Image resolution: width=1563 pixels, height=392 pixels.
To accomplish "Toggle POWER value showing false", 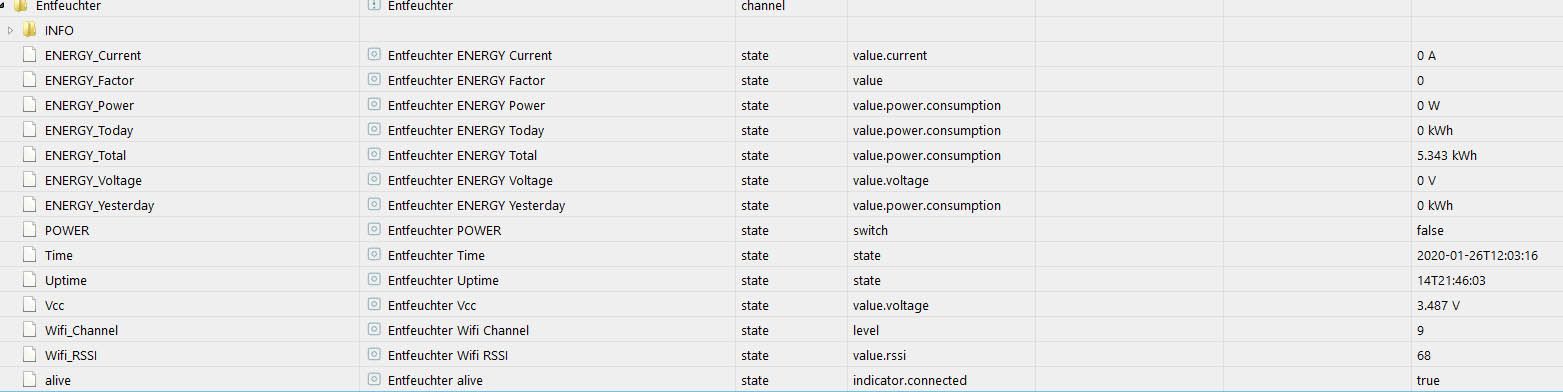I will pyautogui.click(x=1430, y=230).
